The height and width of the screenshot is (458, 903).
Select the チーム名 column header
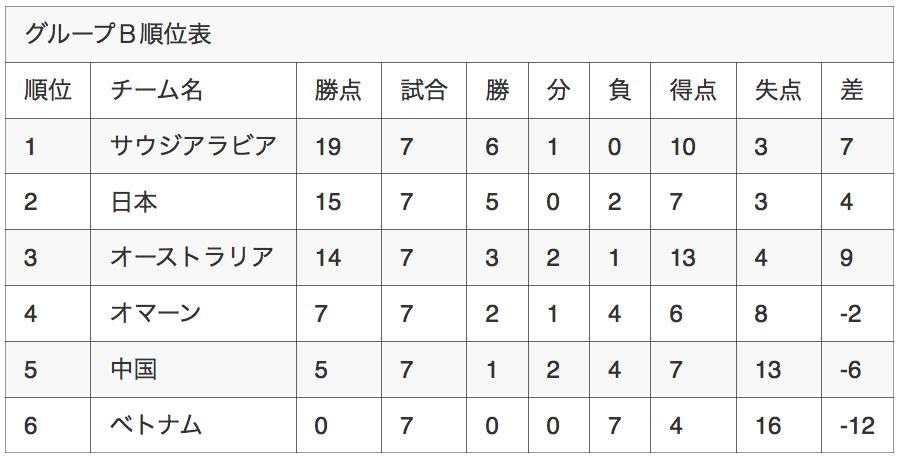(194, 90)
